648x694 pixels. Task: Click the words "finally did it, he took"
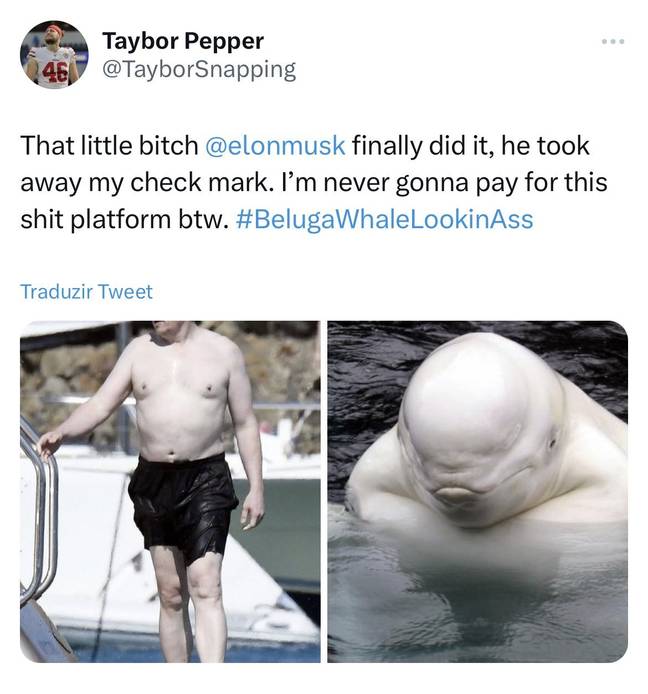coord(471,146)
